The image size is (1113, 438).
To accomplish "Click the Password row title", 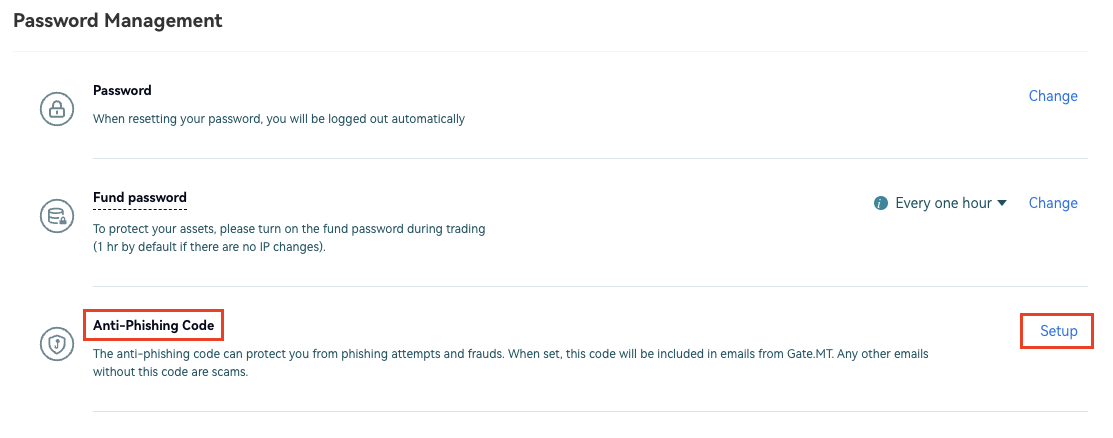I will coord(122,90).
